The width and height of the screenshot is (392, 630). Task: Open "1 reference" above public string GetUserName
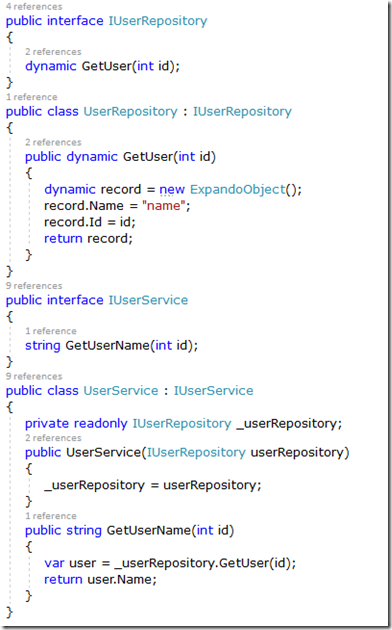tap(51, 515)
